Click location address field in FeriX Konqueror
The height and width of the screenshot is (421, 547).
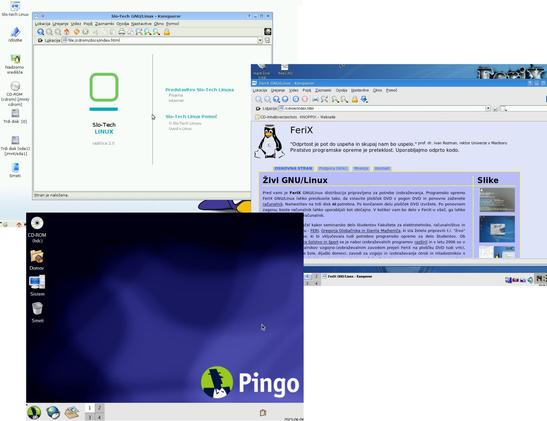pyautogui.click(x=382, y=108)
